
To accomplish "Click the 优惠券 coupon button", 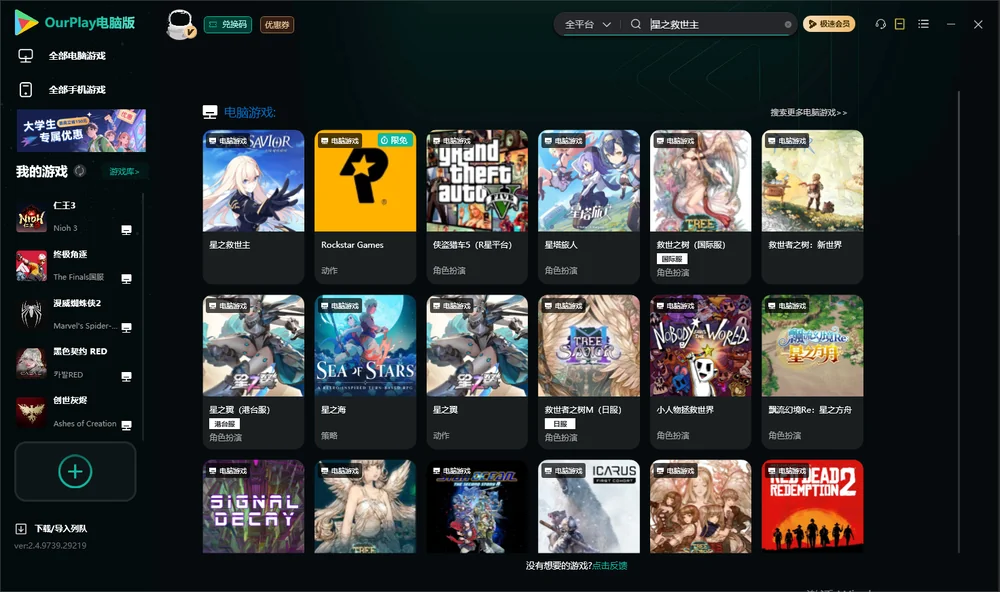I will pyautogui.click(x=277, y=24).
